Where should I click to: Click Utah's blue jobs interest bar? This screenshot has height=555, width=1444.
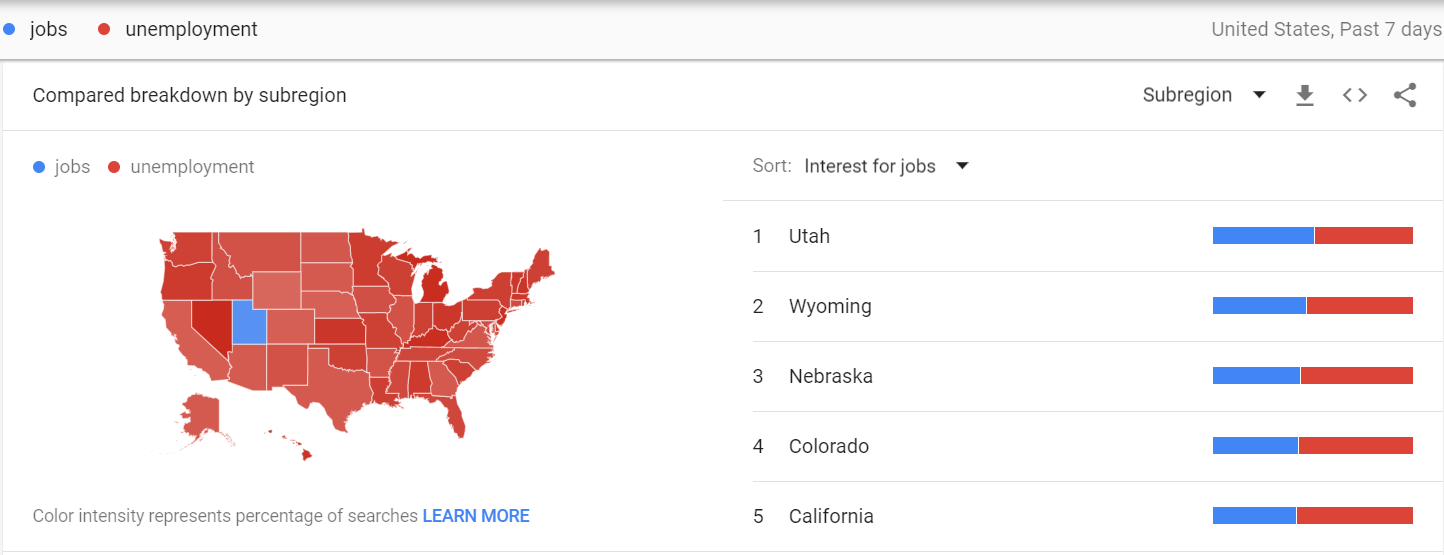point(1263,236)
